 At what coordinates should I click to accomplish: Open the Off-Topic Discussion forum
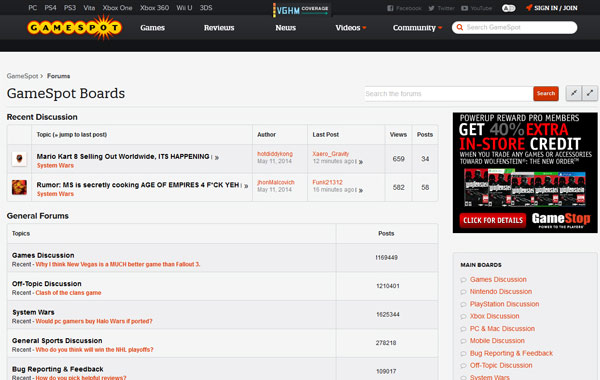click(47, 284)
